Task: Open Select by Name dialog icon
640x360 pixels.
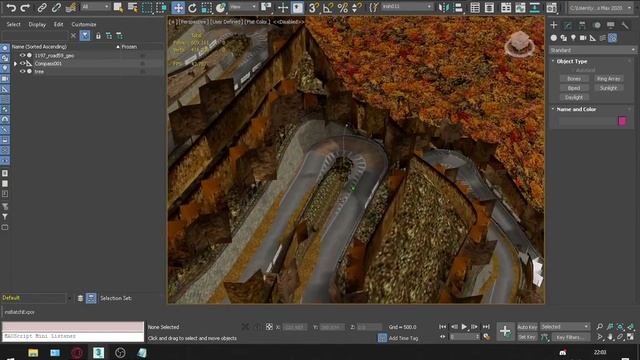Action: pos(133,7)
